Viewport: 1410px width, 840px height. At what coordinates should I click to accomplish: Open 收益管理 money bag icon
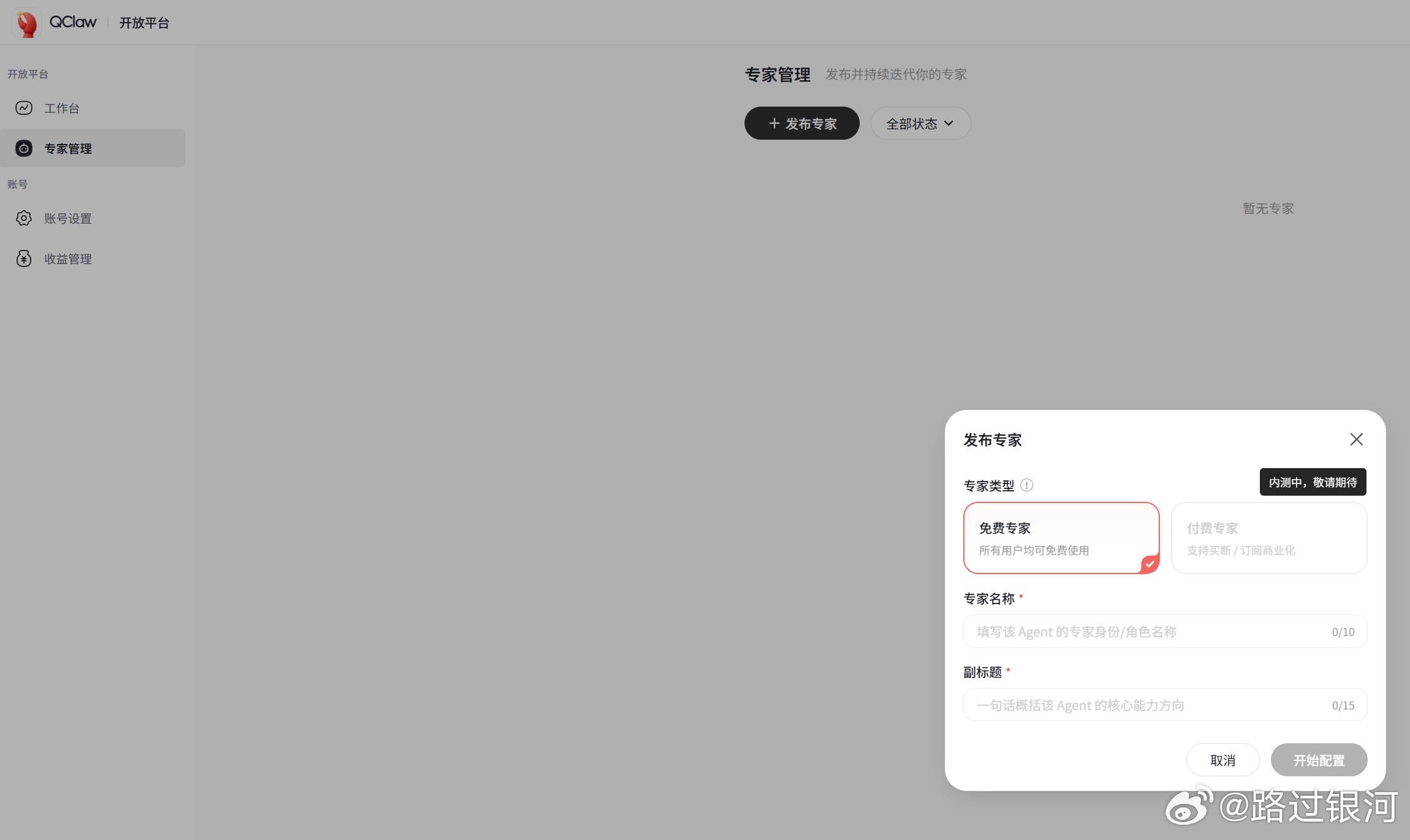24,259
